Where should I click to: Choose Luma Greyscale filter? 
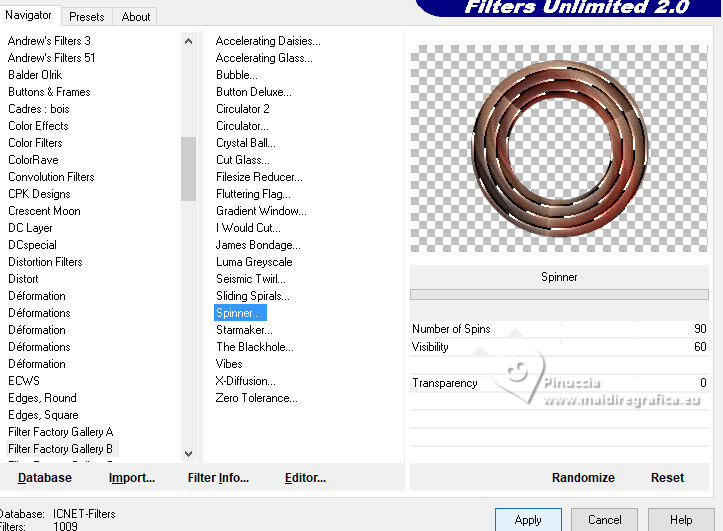pyautogui.click(x=254, y=262)
